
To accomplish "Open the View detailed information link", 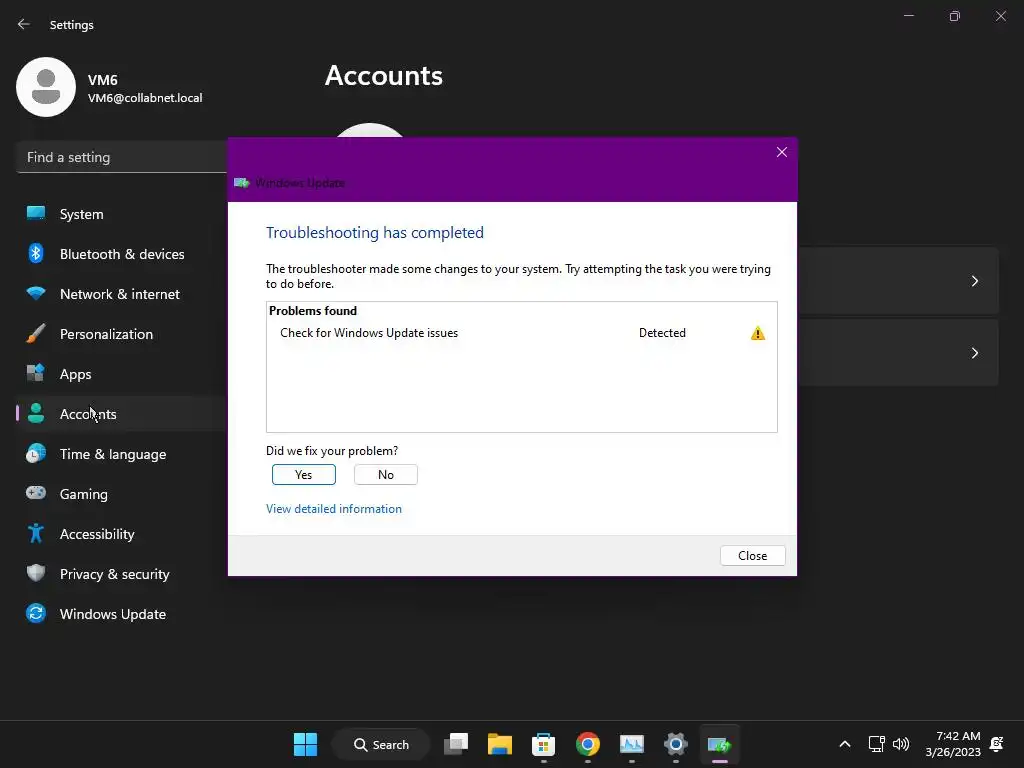I will point(334,509).
